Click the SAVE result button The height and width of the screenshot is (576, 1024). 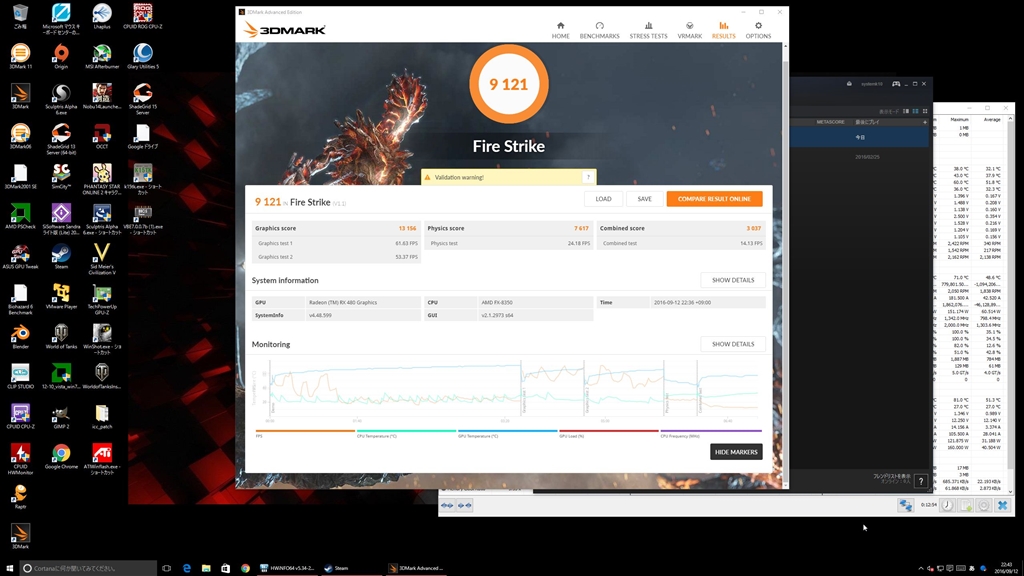(645, 199)
